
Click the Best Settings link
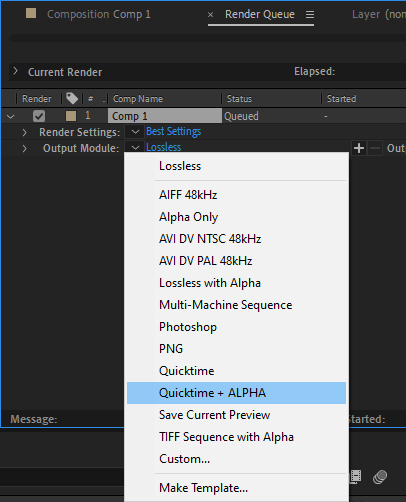(x=173, y=132)
